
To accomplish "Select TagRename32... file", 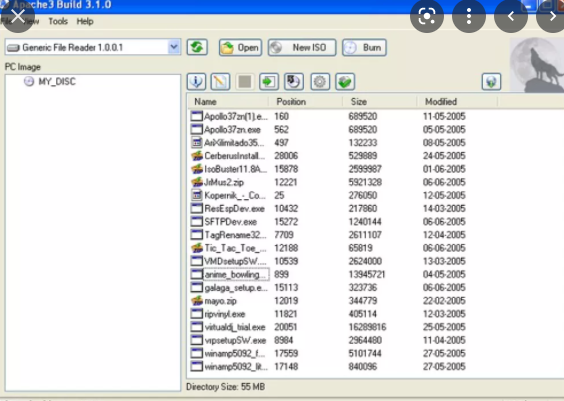I will 235,235.
